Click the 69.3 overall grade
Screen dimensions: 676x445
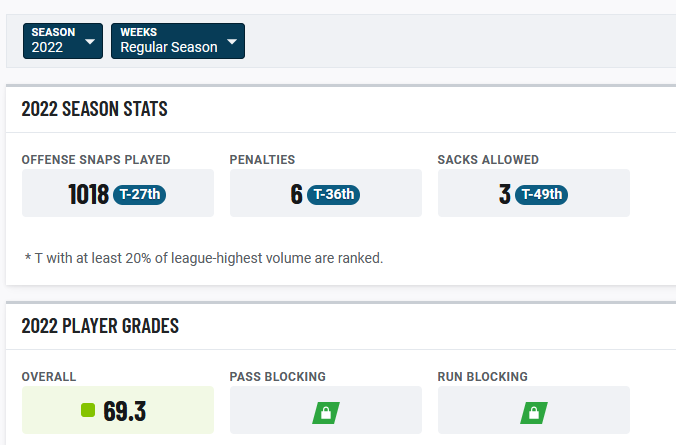[125, 410]
